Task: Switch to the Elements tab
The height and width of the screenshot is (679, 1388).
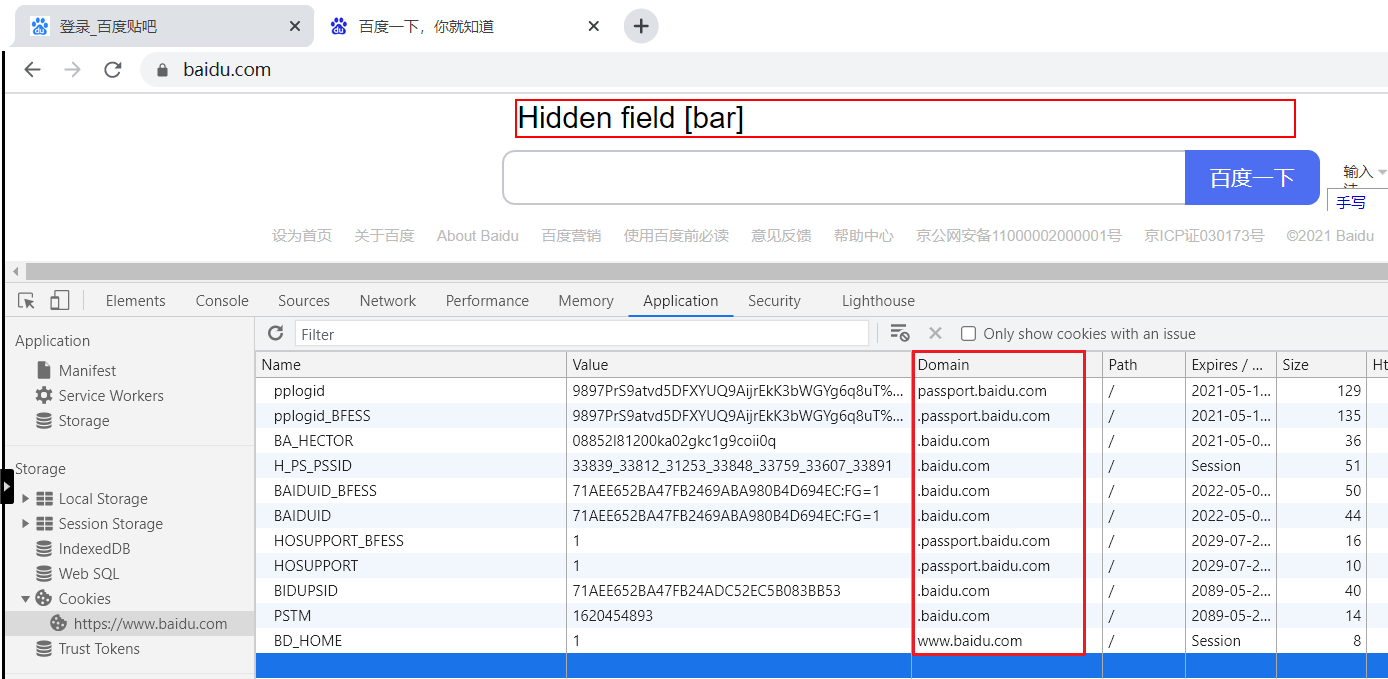Action: click(135, 300)
